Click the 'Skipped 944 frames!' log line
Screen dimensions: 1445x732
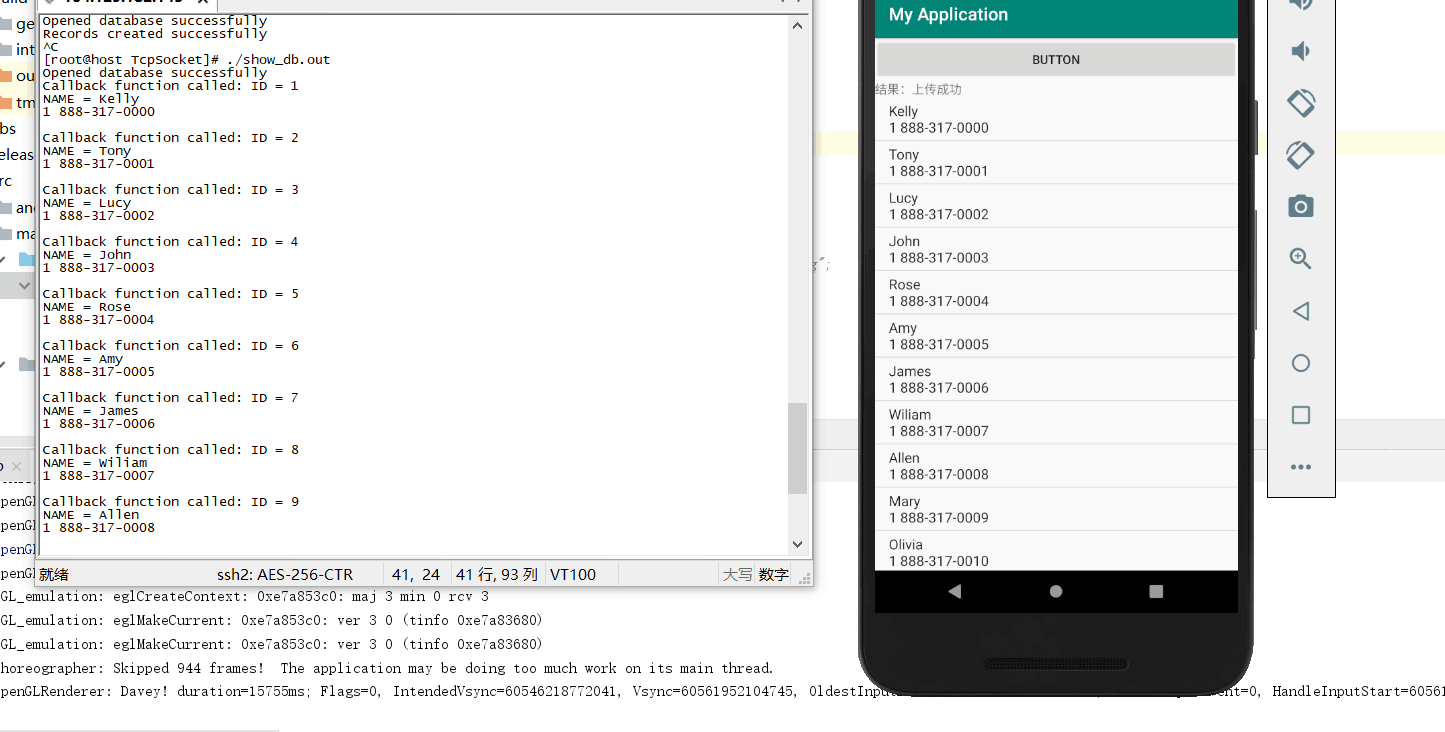(x=387, y=668)
